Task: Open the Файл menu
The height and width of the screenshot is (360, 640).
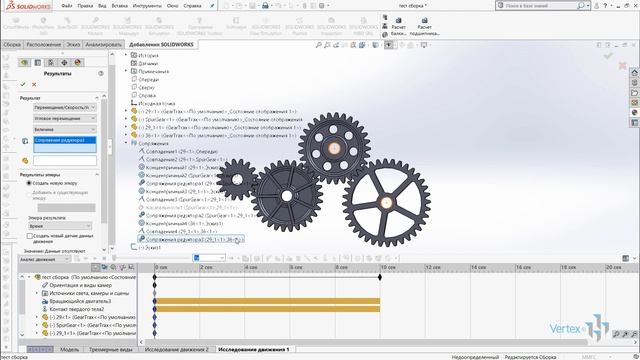Action: pos(67,6)
